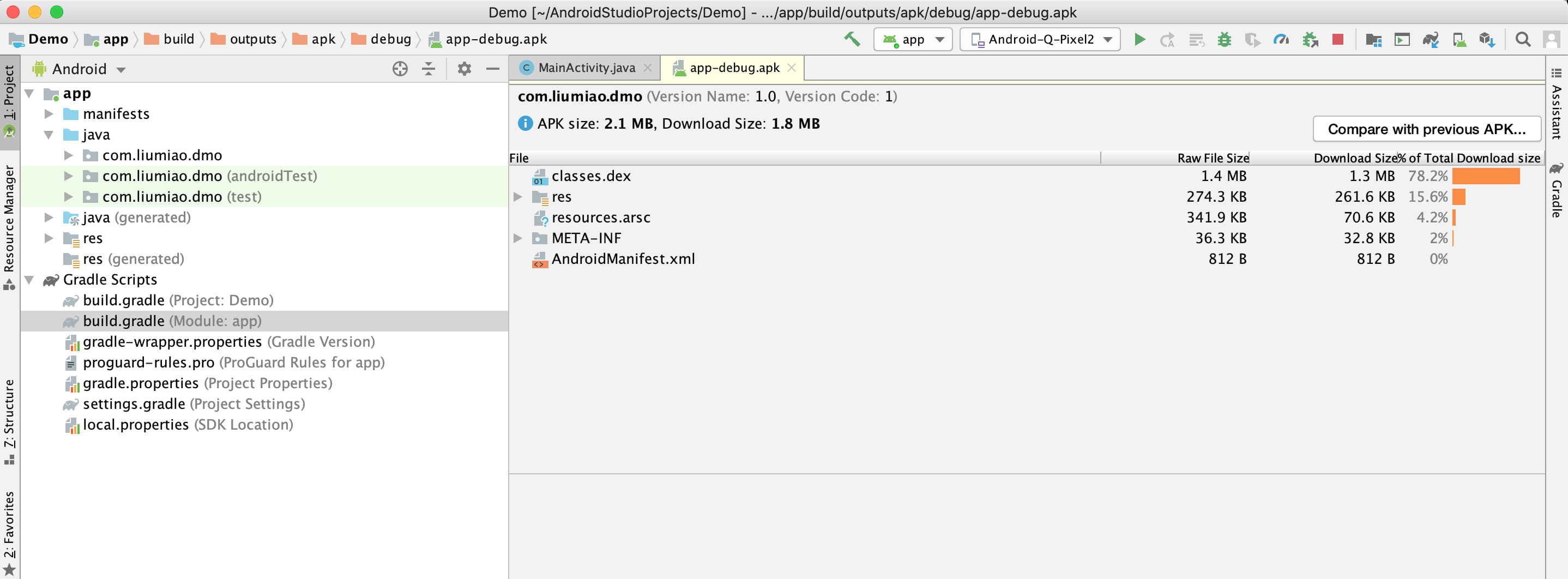Expand com.liumiao.dmo (test) package
The height and width of the screenshot is (579, 1568).
point(68,197)
